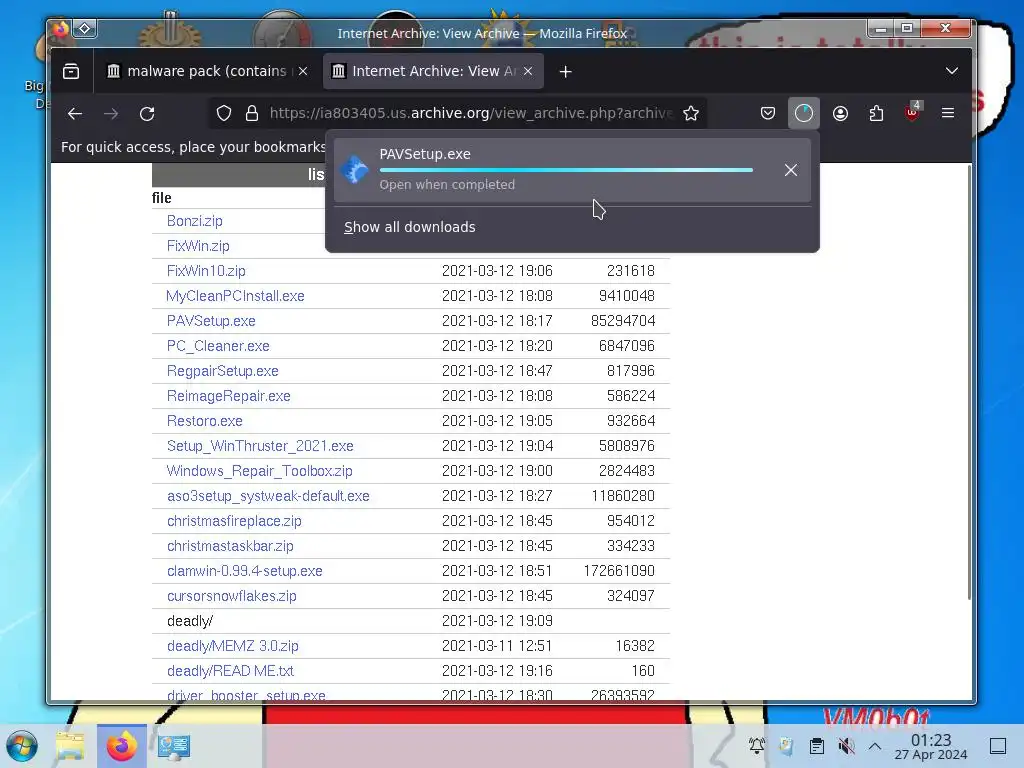Open uBlock Origin extension icon

pyautogui.click(x=912, y=112)
